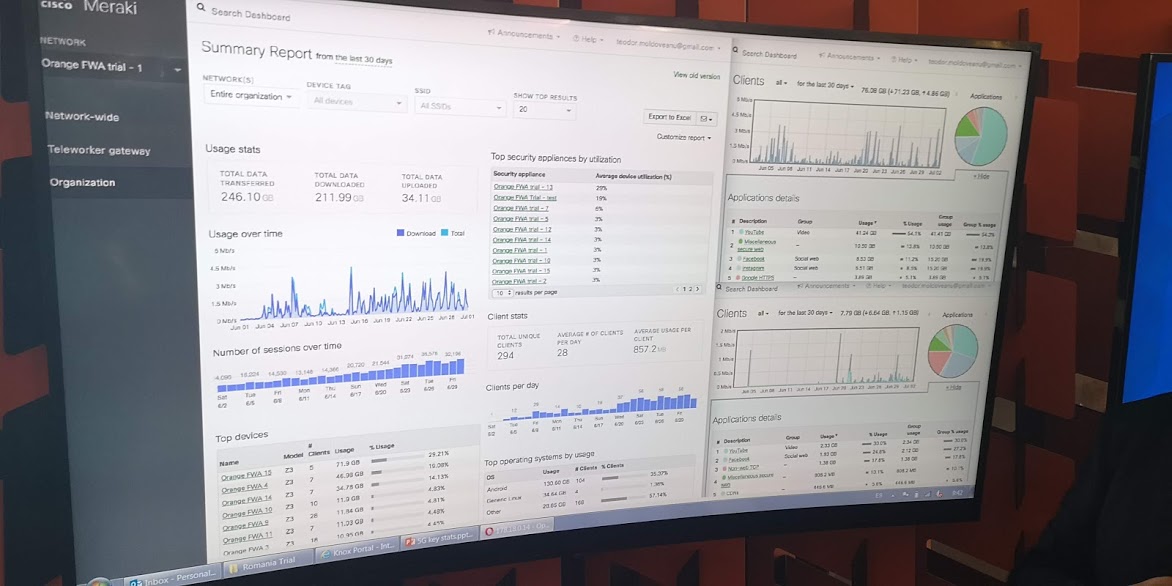Open the Orange FWA 11 device link
This screenshot has width=1172, height=586.
click(x=247, y=538)
